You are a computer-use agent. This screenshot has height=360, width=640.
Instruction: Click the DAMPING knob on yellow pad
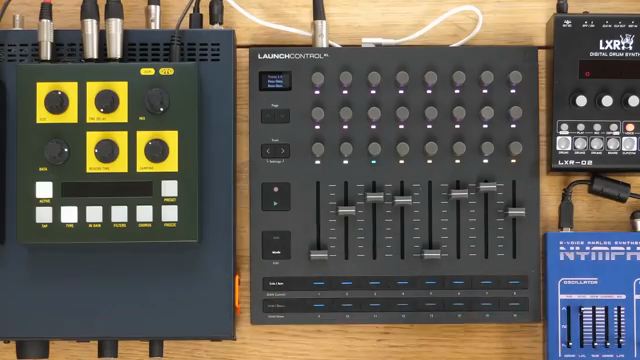[x=157, y=150]
